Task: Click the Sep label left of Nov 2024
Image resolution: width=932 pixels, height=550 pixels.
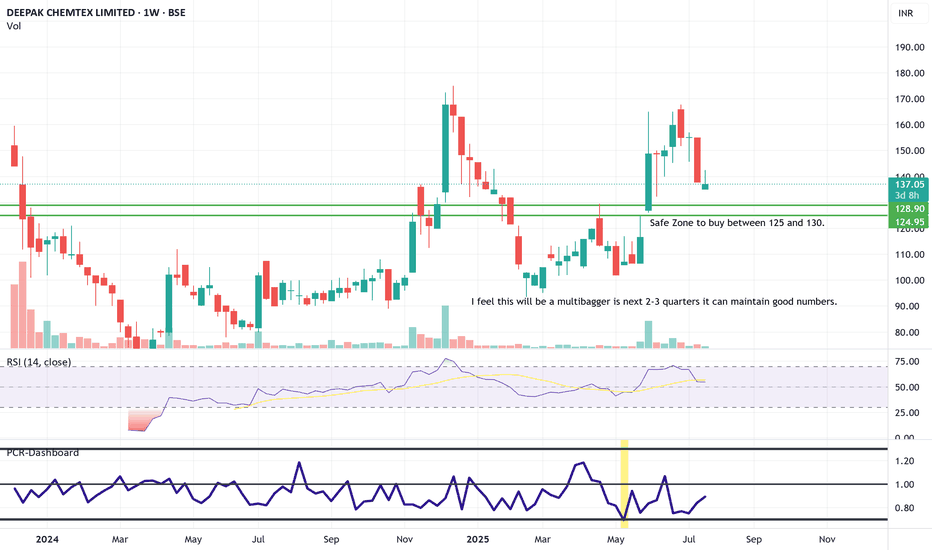Action: pyautogui.click(x=331, y=539)
